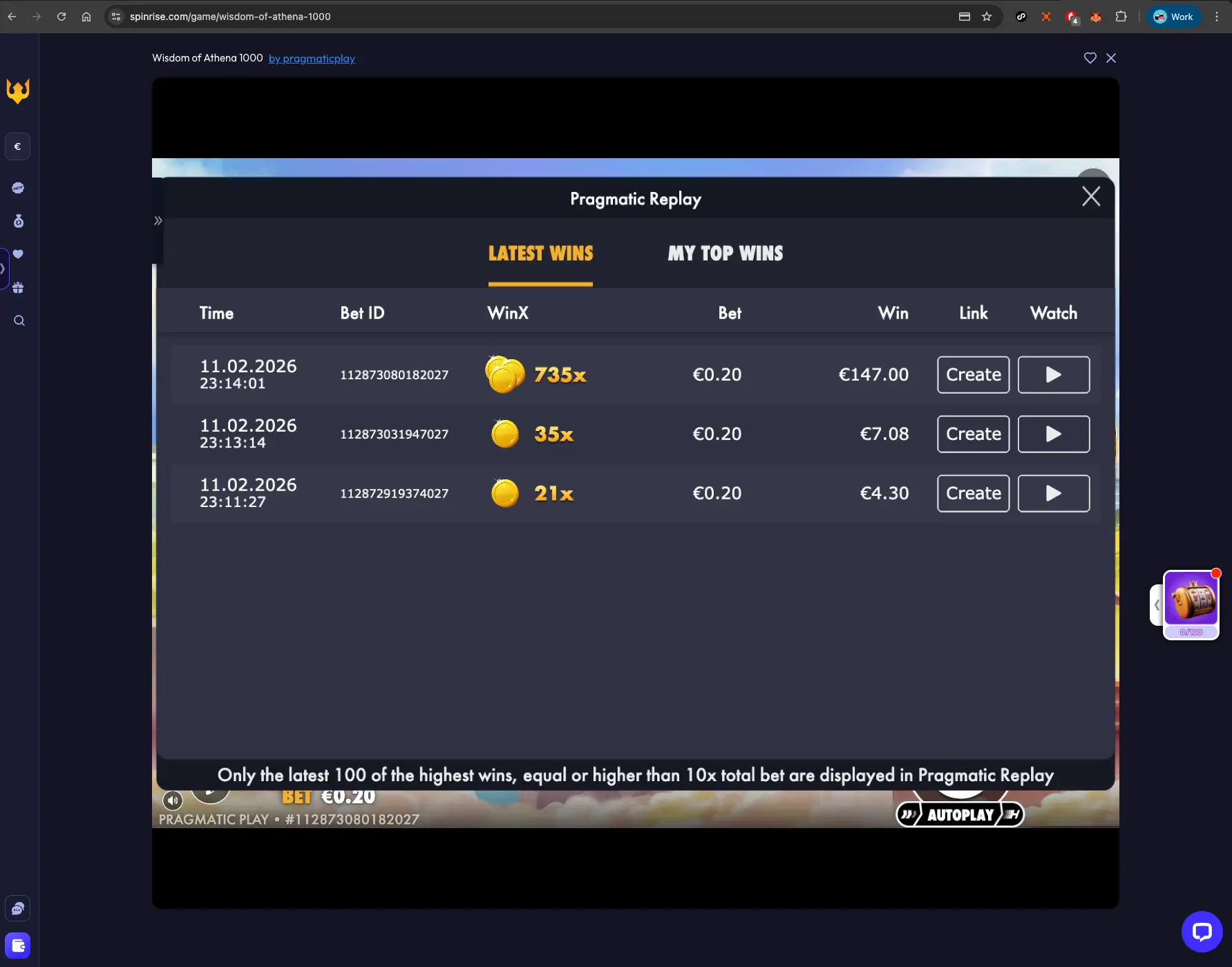Open the browser home page
1232x967 pixels.
[x=86, y=17]
